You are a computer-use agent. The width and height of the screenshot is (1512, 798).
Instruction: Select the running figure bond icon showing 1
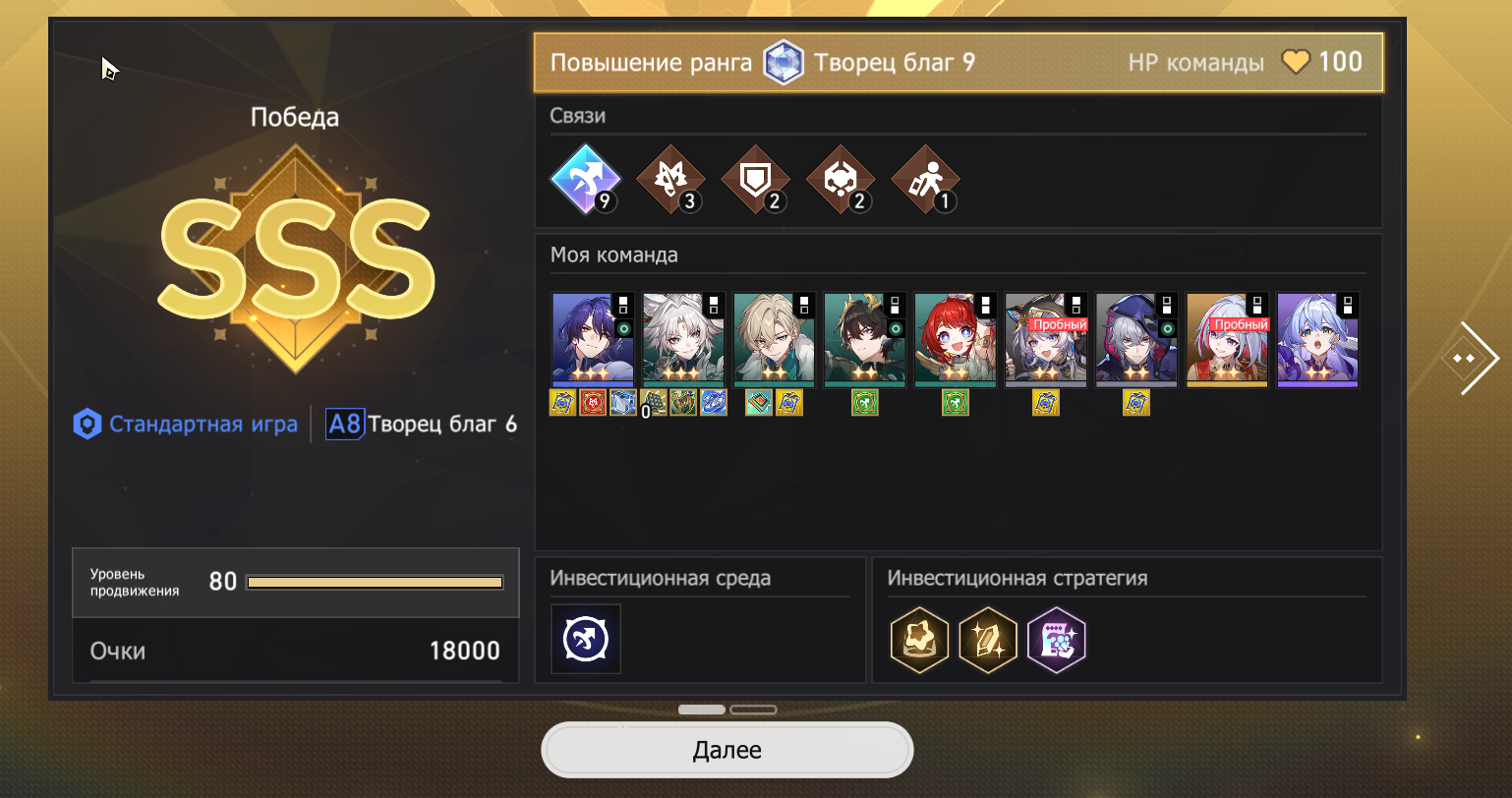[x=925, y=180]
